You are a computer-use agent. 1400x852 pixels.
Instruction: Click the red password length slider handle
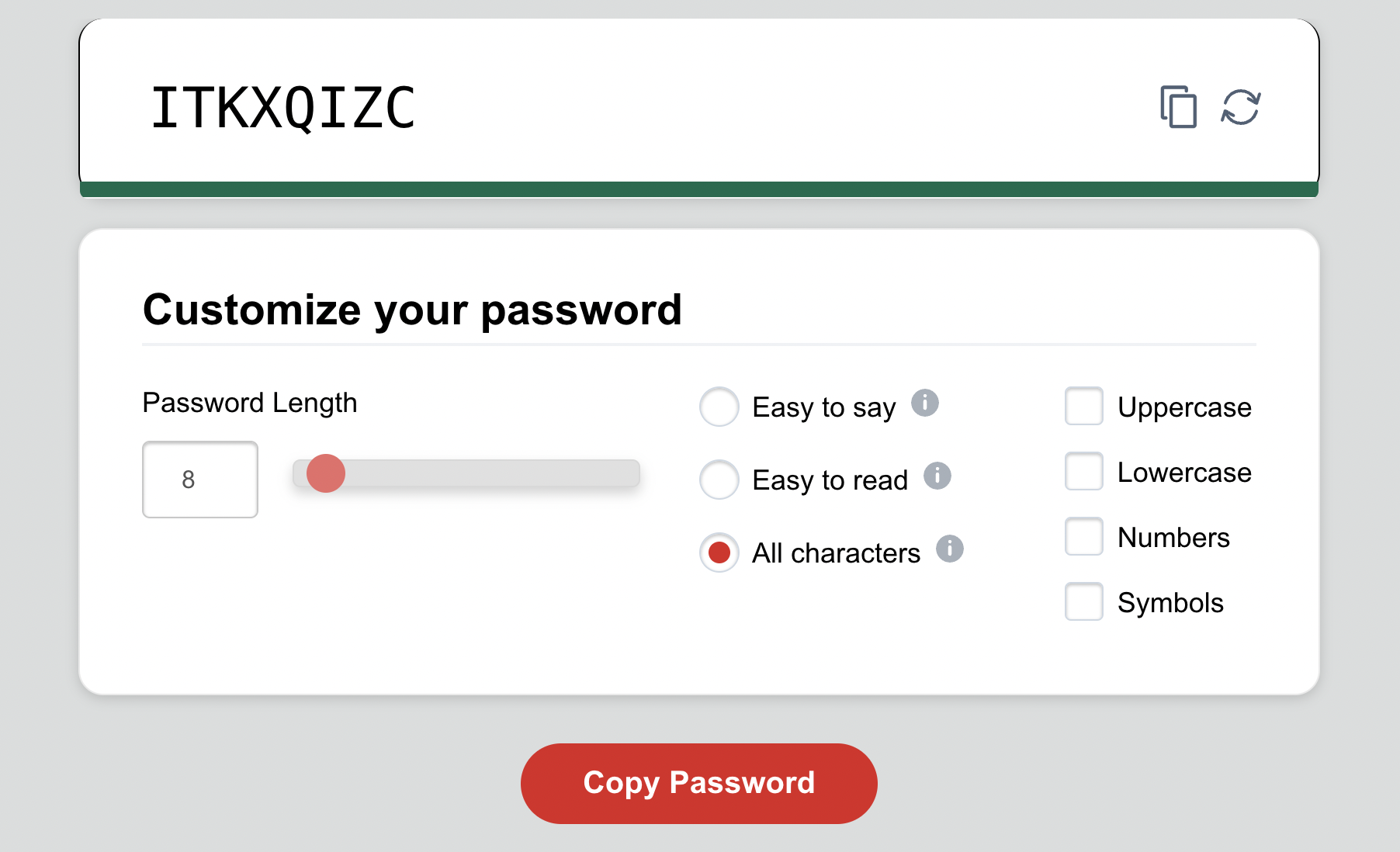point(326,473)
